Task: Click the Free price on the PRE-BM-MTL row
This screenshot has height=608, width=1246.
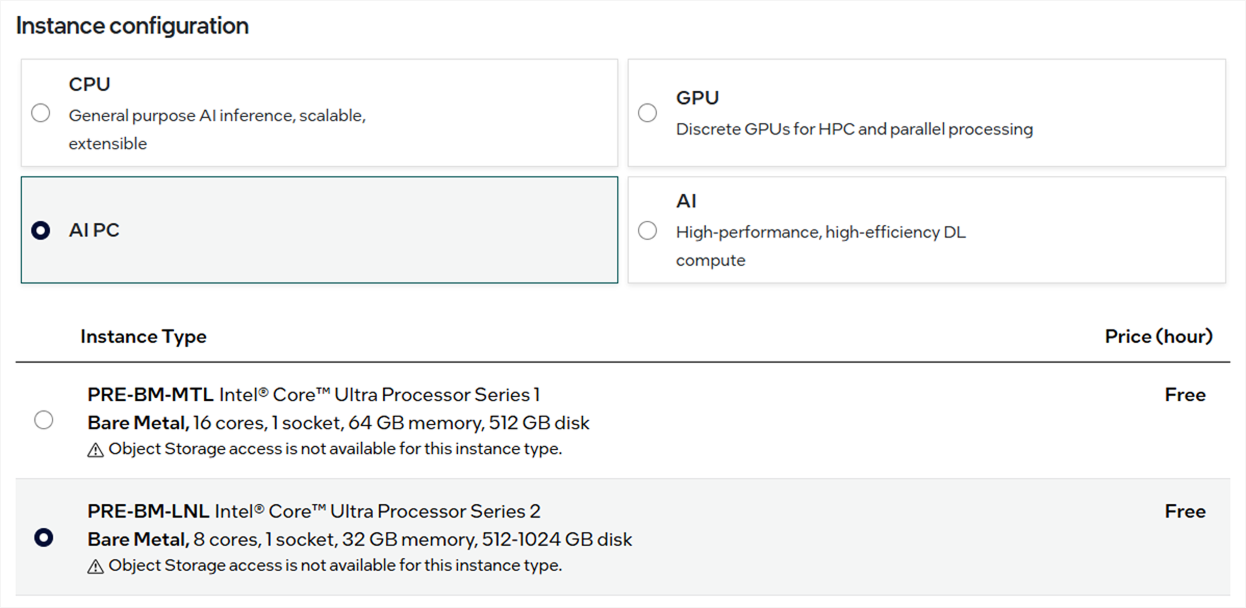Action: click(x=1184, y=395)
